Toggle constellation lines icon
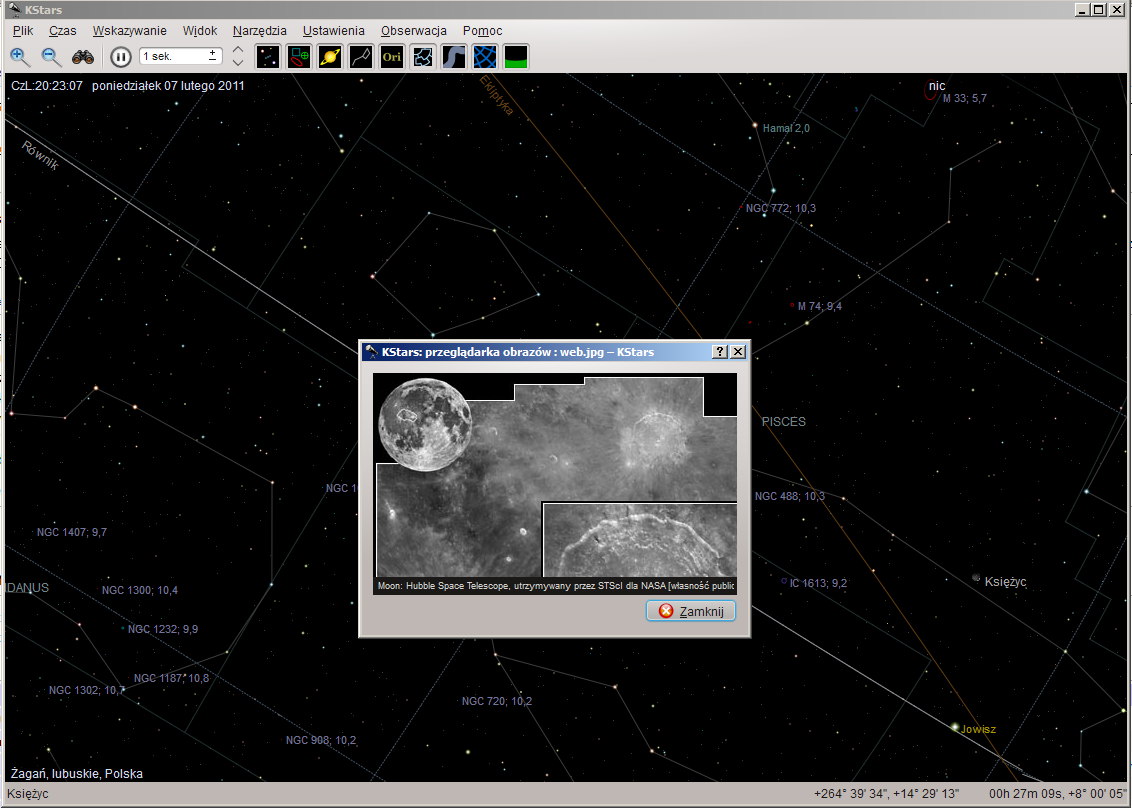The image size is (1132, 808). tap(361, 57)
